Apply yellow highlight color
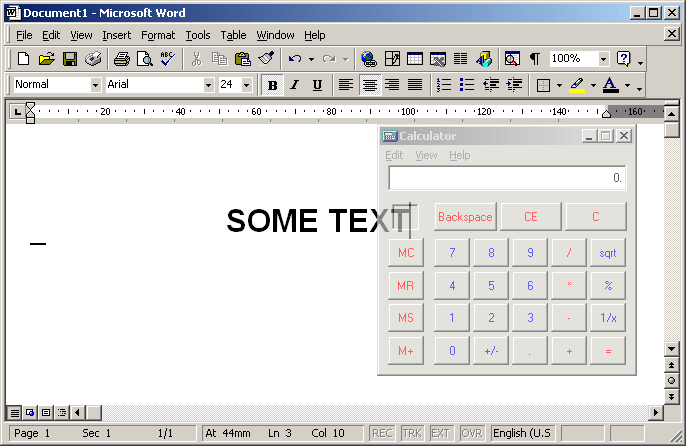686x446 pixels. click(578, 84)
